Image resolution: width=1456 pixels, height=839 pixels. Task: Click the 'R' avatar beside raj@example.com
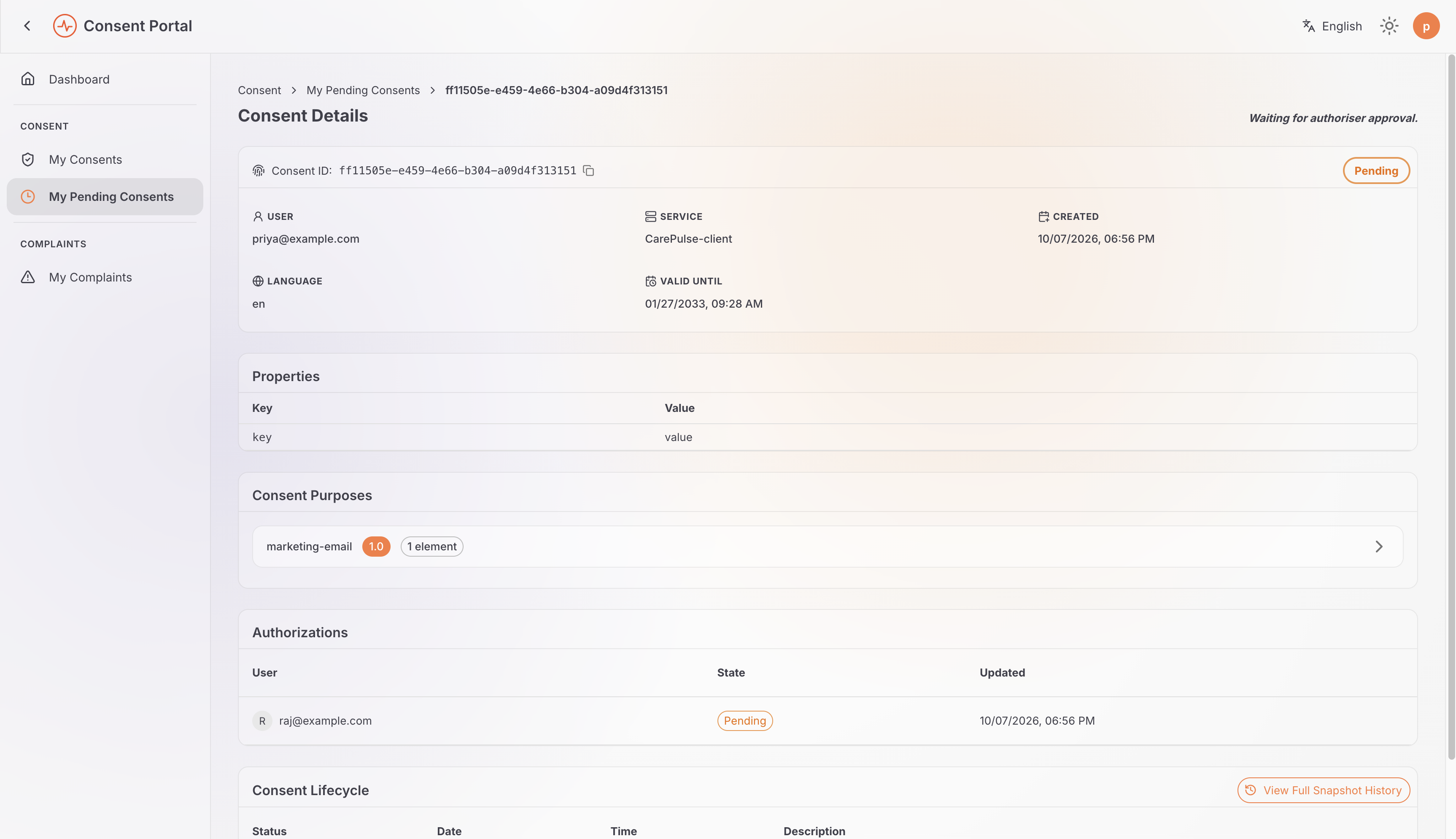(262, 721)
